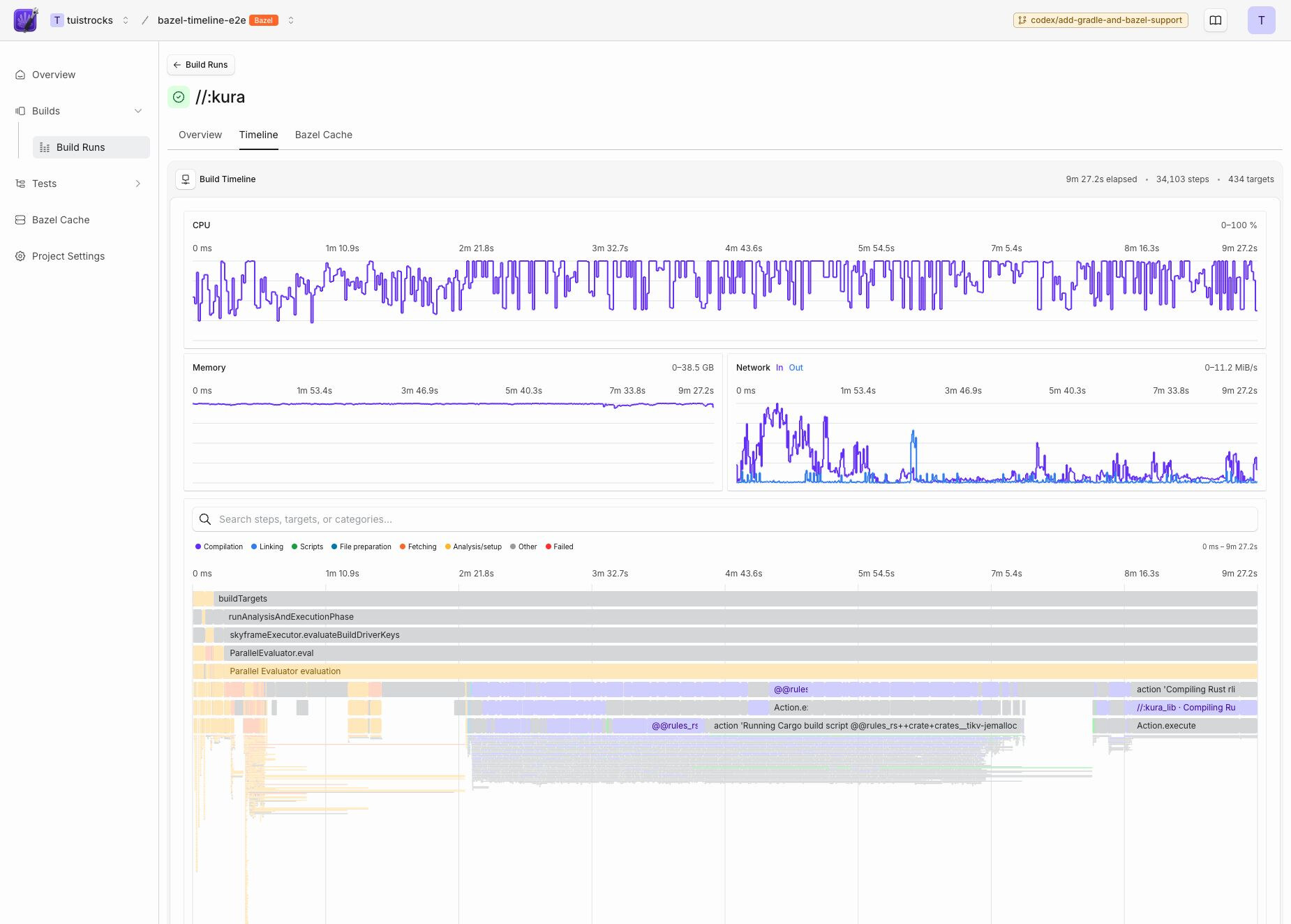Click the Builds sidebar icon
This screenshot has height=924, width=1291.
20,111
